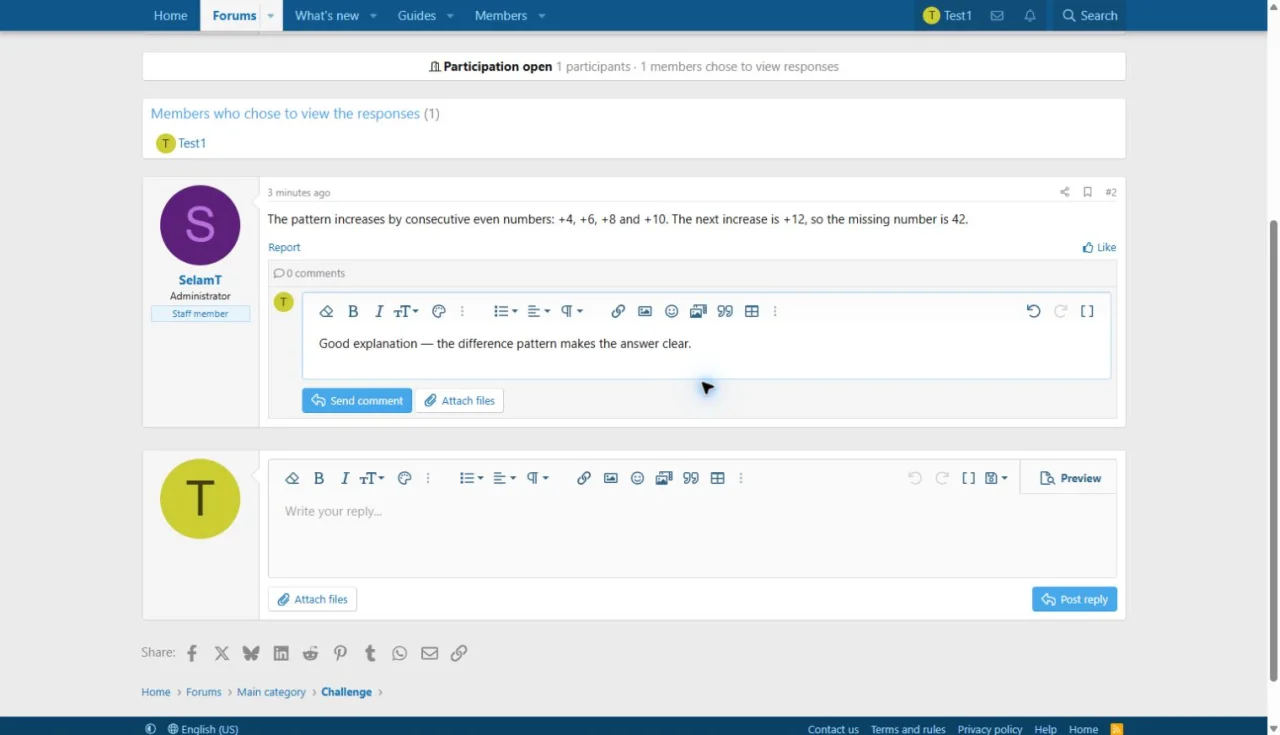
Task: Open the drafts dropdown in reply editor
Action: click(x=996, y=479)
